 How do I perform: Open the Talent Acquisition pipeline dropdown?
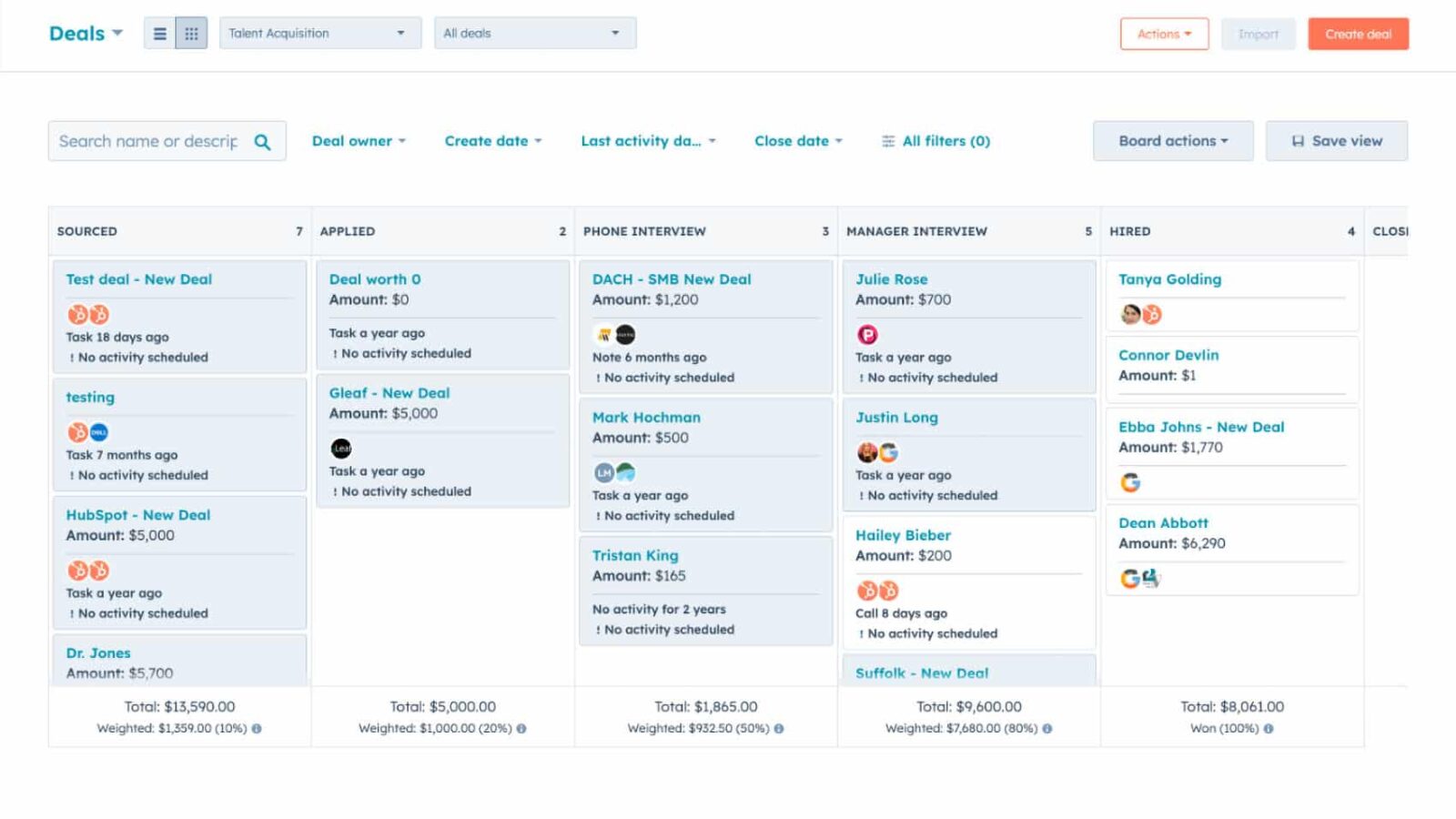tap(320, 34)
